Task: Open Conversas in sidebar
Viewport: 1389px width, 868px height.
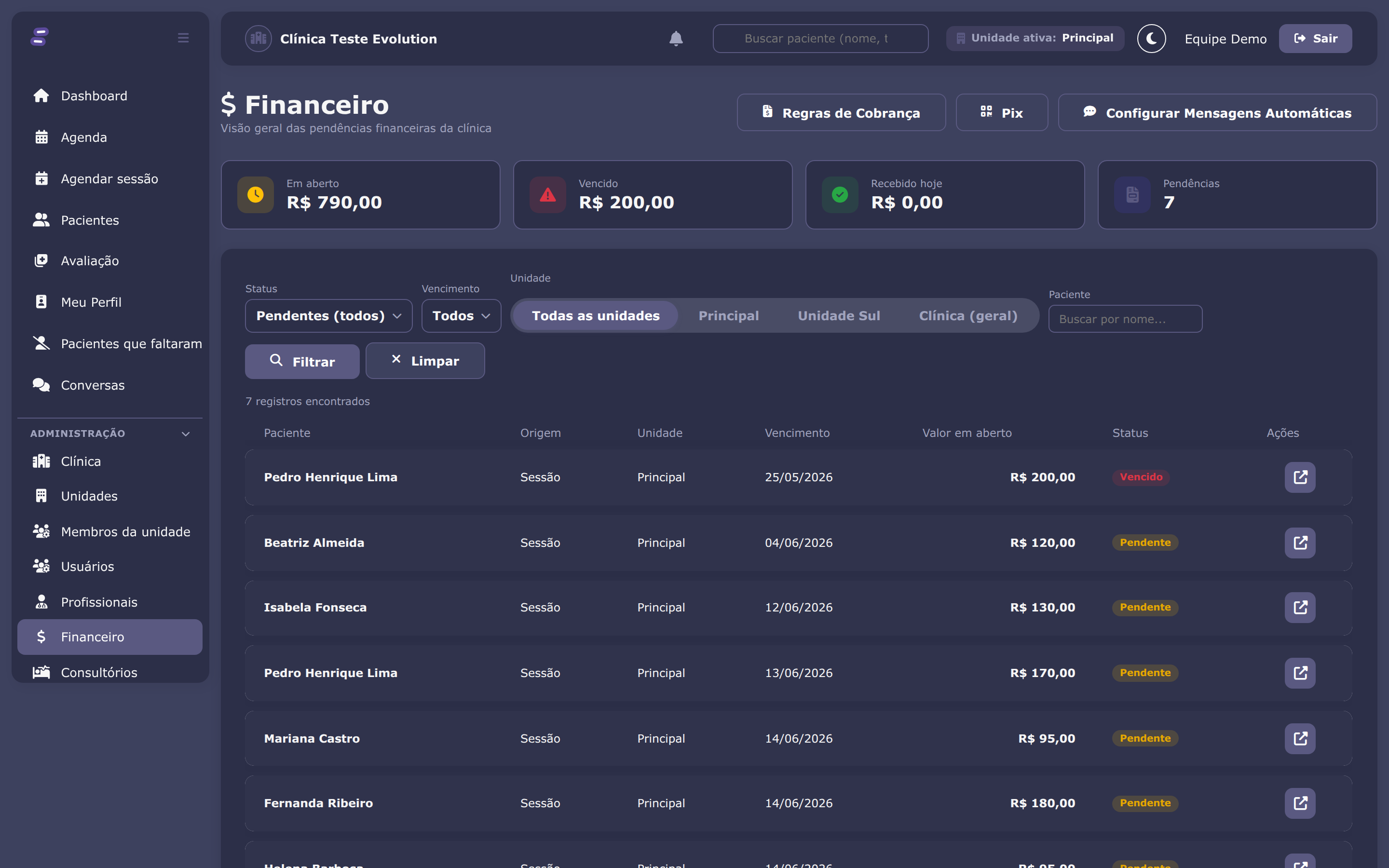Action: pyautogui.click(x=109, y=385)
